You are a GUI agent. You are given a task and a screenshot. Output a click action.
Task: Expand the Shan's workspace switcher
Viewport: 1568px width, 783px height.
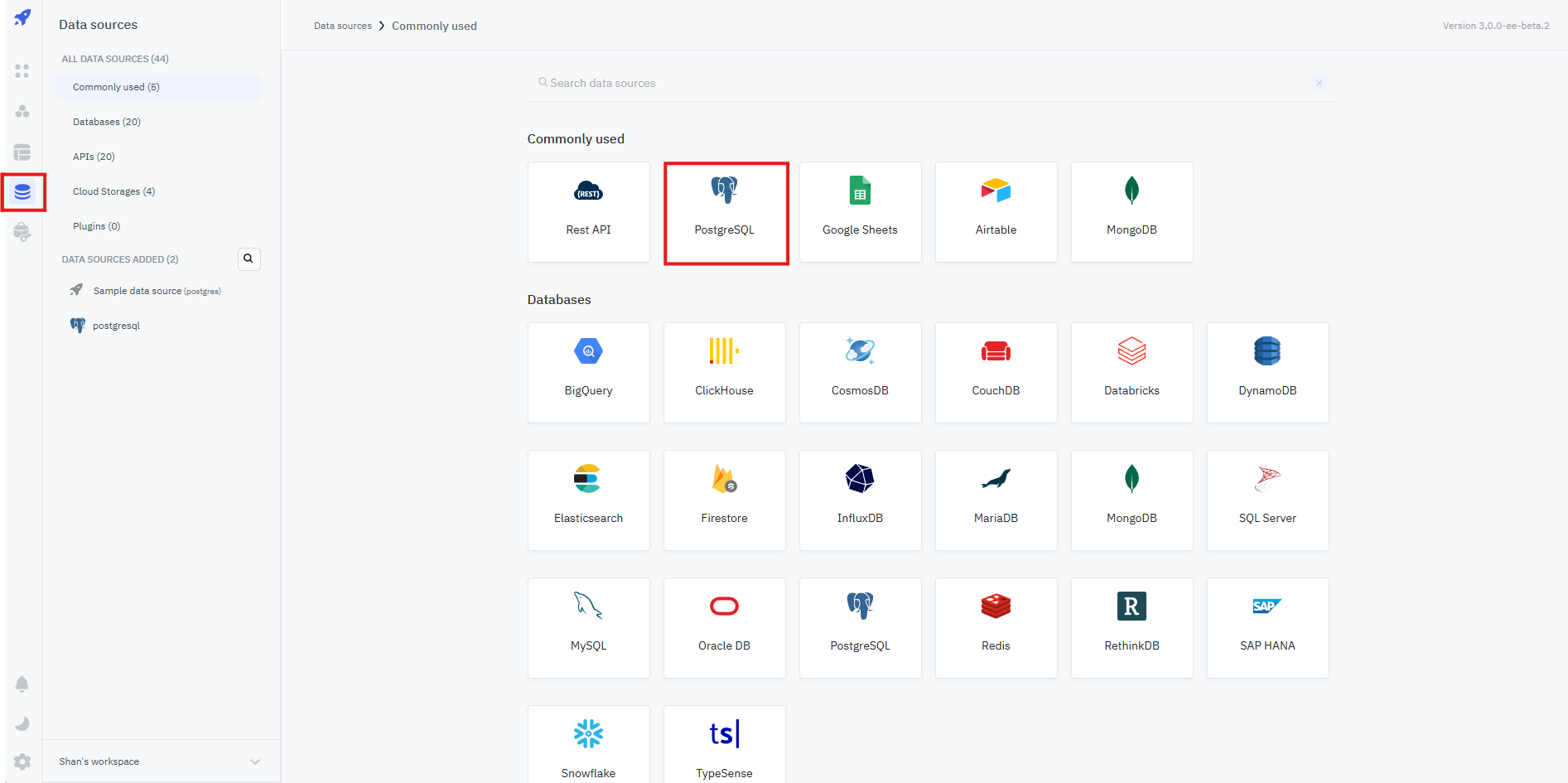pos(161,761)
